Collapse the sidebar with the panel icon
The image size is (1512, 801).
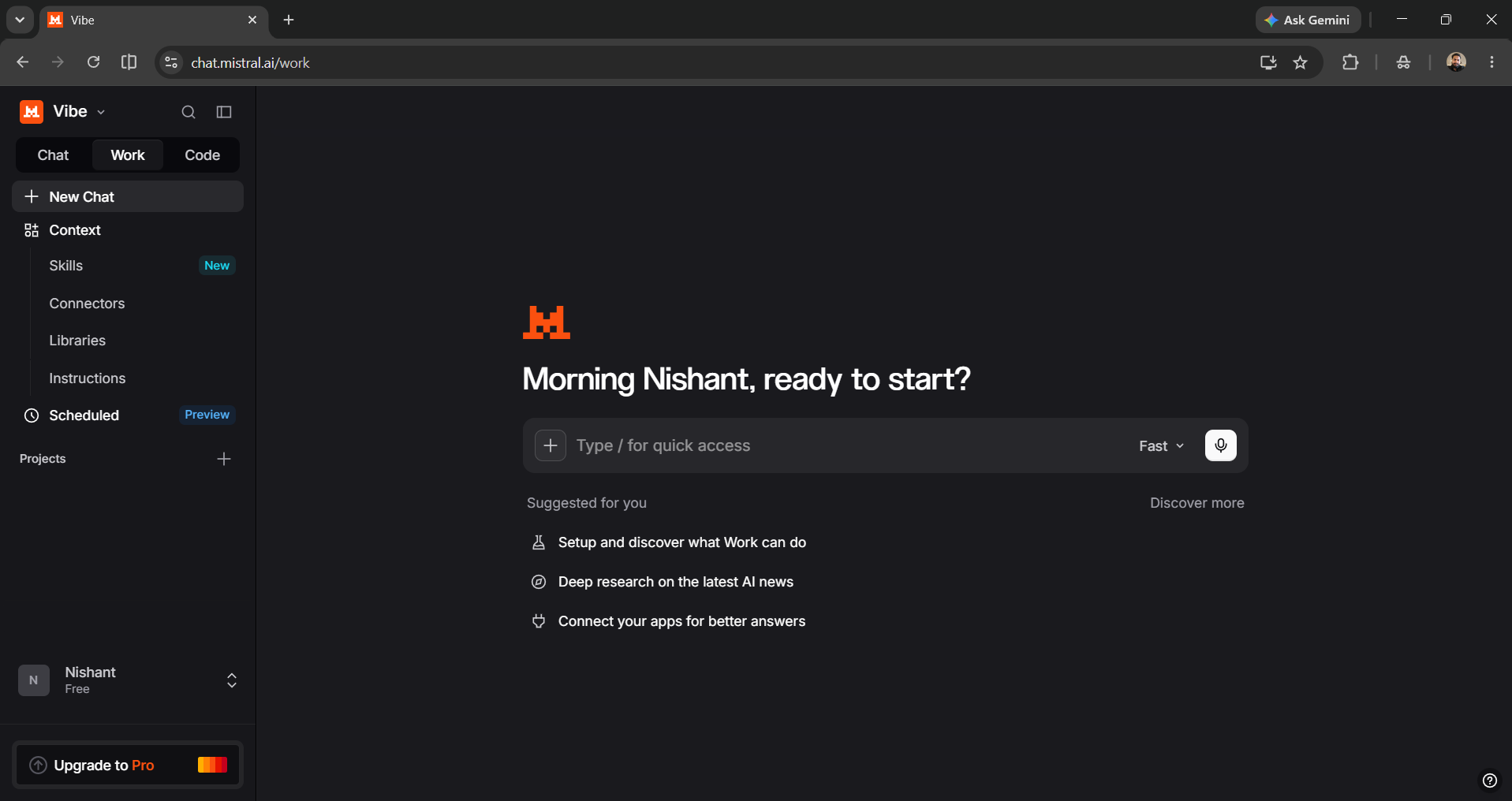[224, 112]
